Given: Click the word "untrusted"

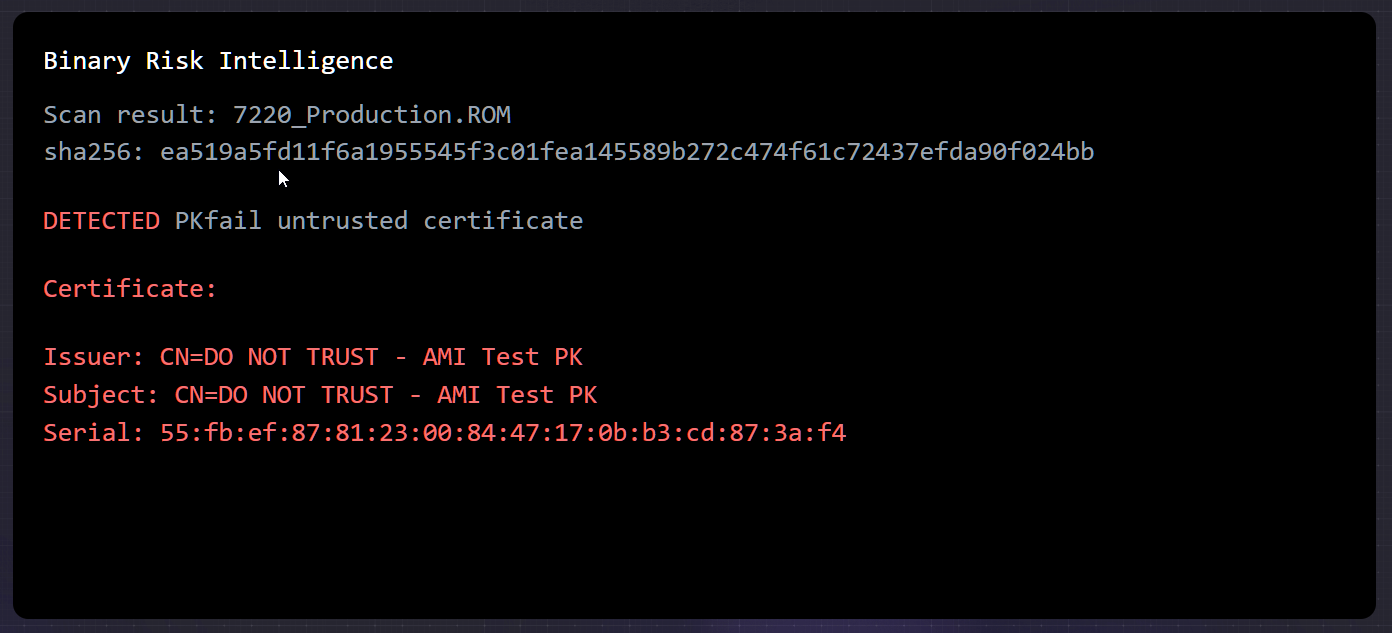Looking at the screenshot, I should pos(342,220).
